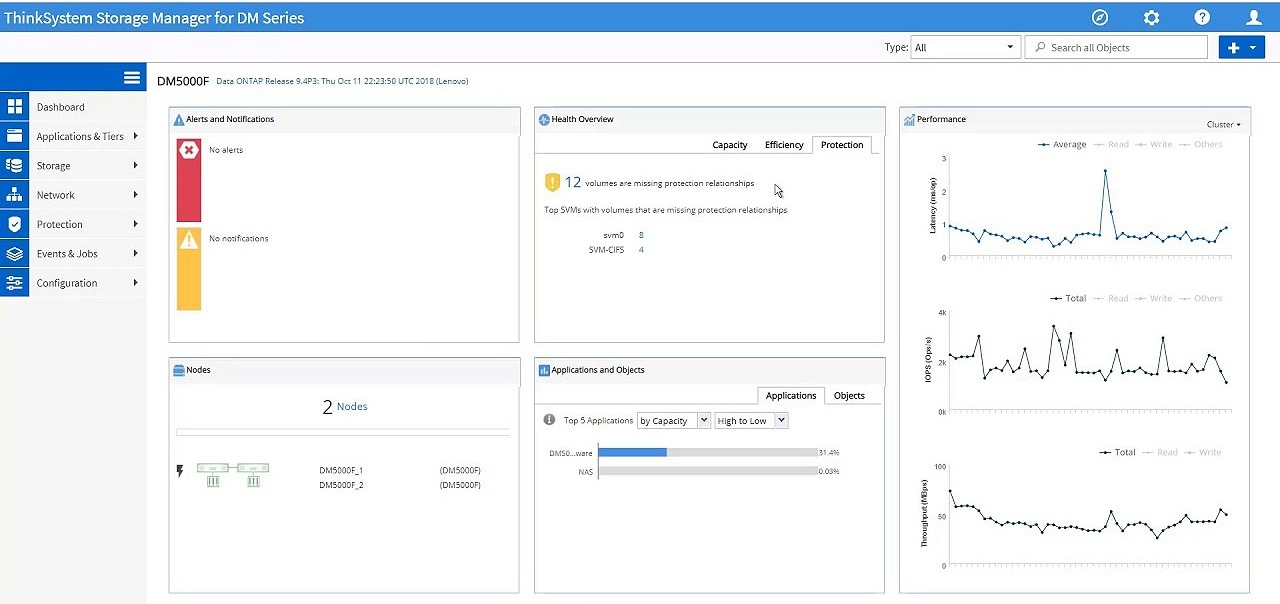The width and height of the screenshot is (1280, 604).
Task: Click node name DM5000F_2
Action: pos(341,485)
